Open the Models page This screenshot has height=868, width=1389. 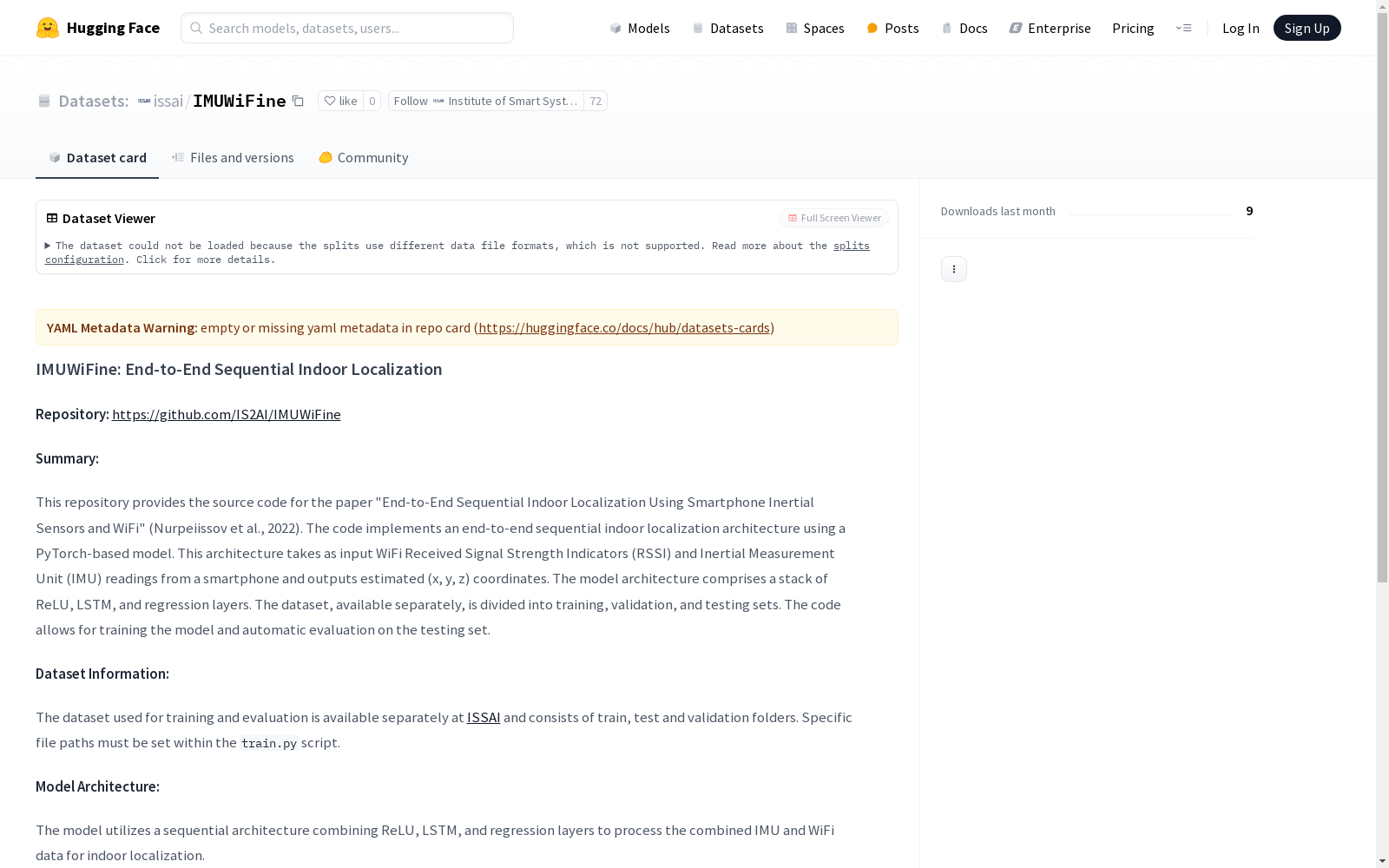click(640, 28)
